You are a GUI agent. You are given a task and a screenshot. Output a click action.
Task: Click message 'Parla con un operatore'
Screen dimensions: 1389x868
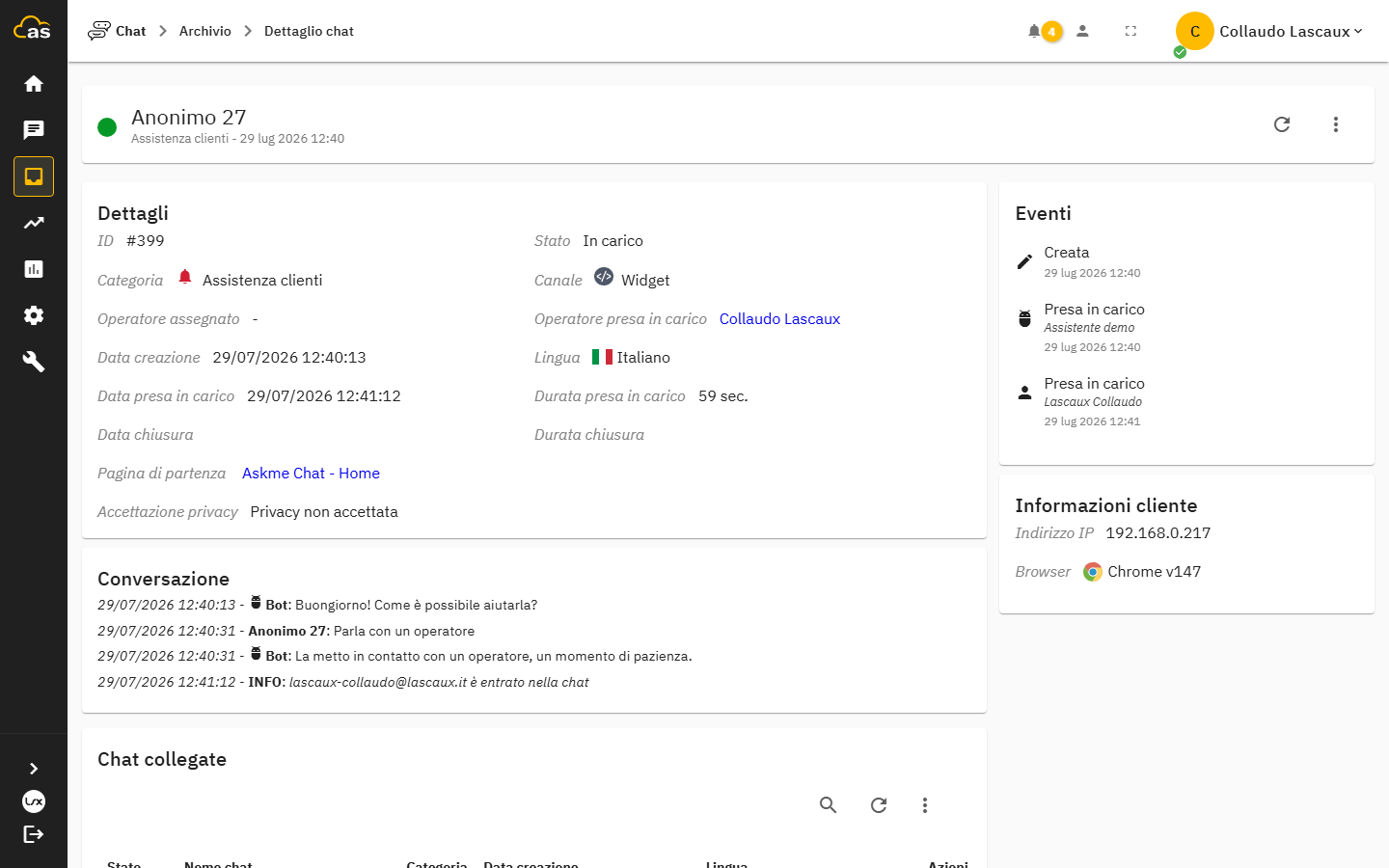click(x=404, y=631)
